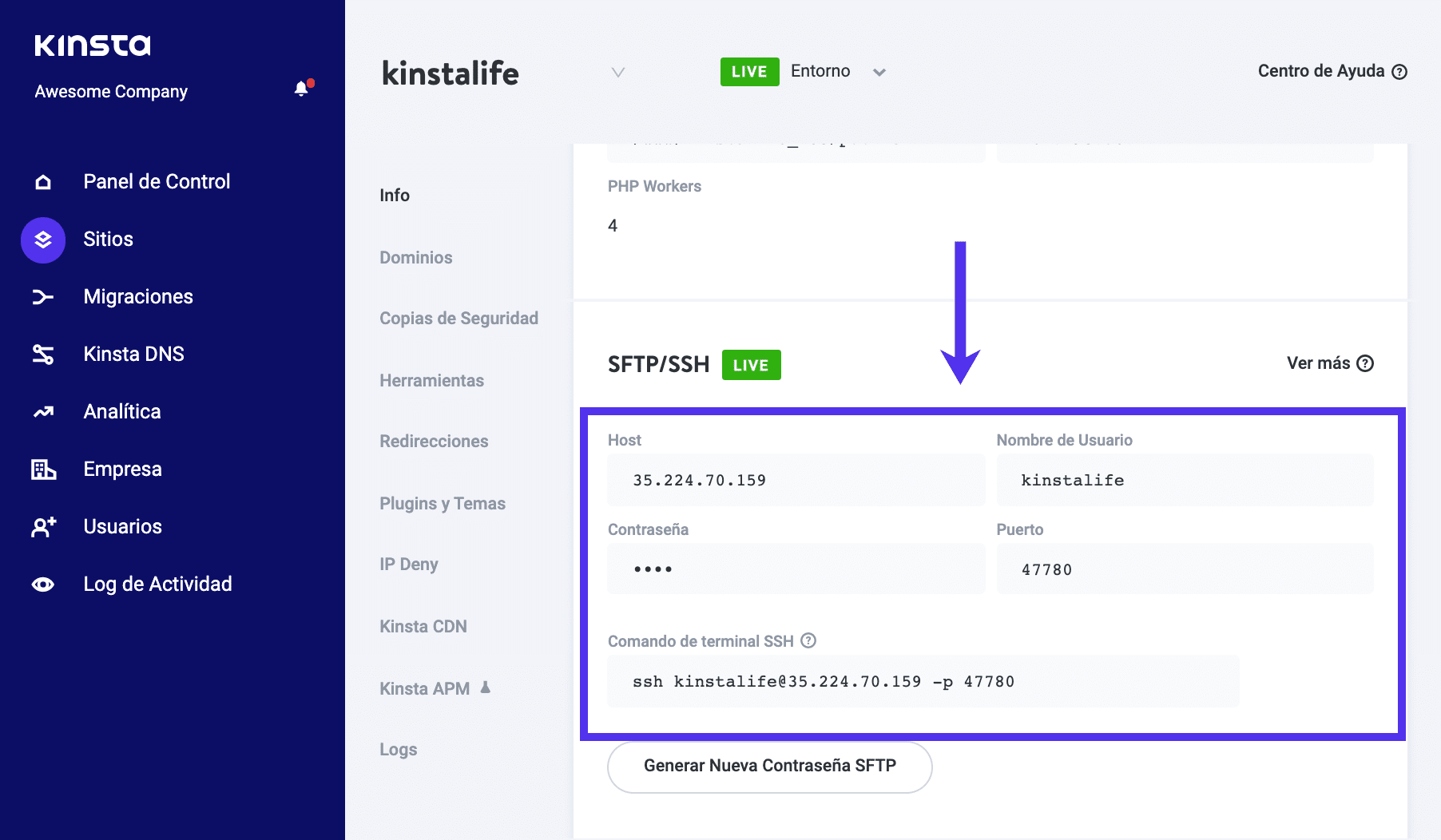Open the Entorno environment dropdown
The width and height of the screenshot is (1441, 840).
[x=879, y=73]
